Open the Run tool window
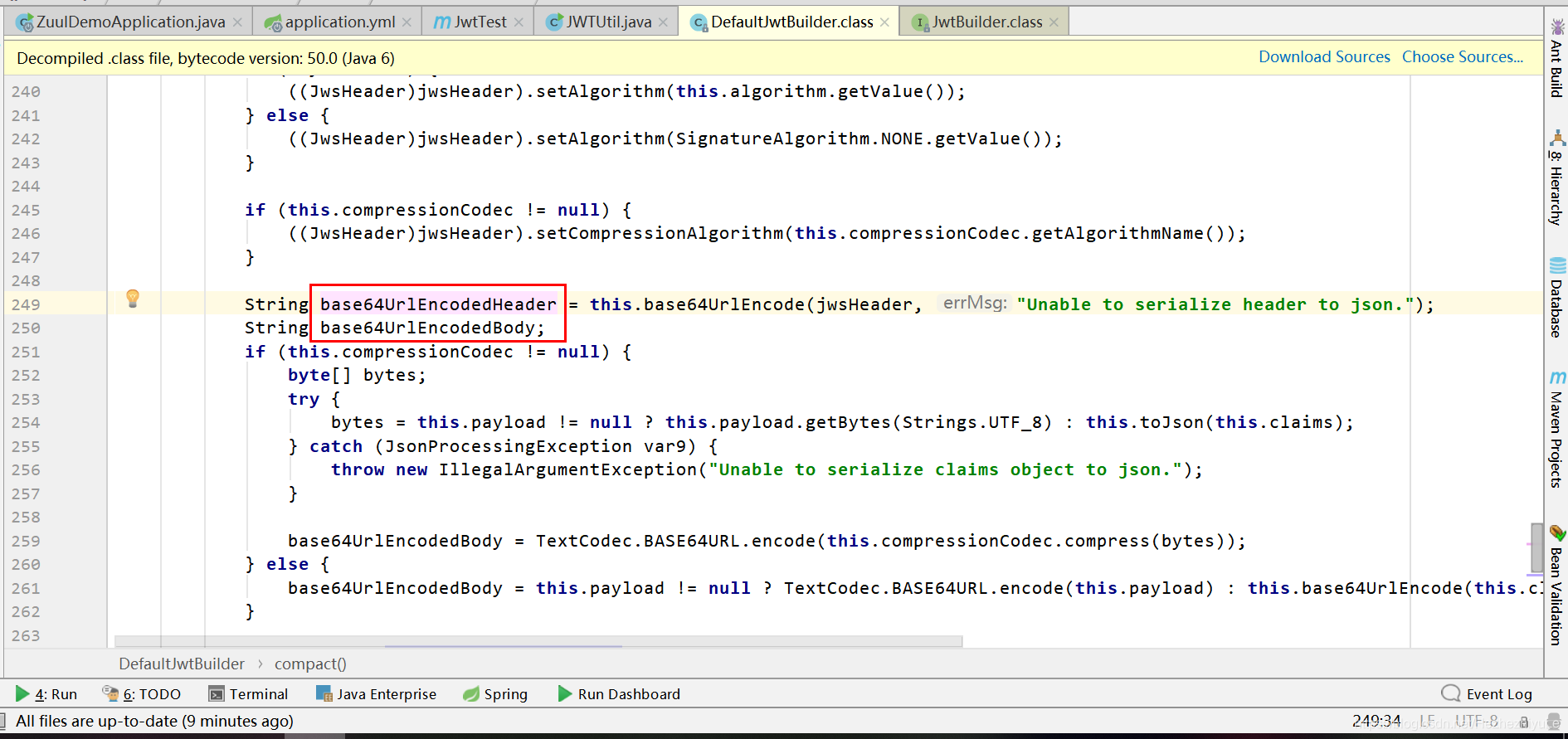This screenshot has height=739, width=1568. (46, 694)
